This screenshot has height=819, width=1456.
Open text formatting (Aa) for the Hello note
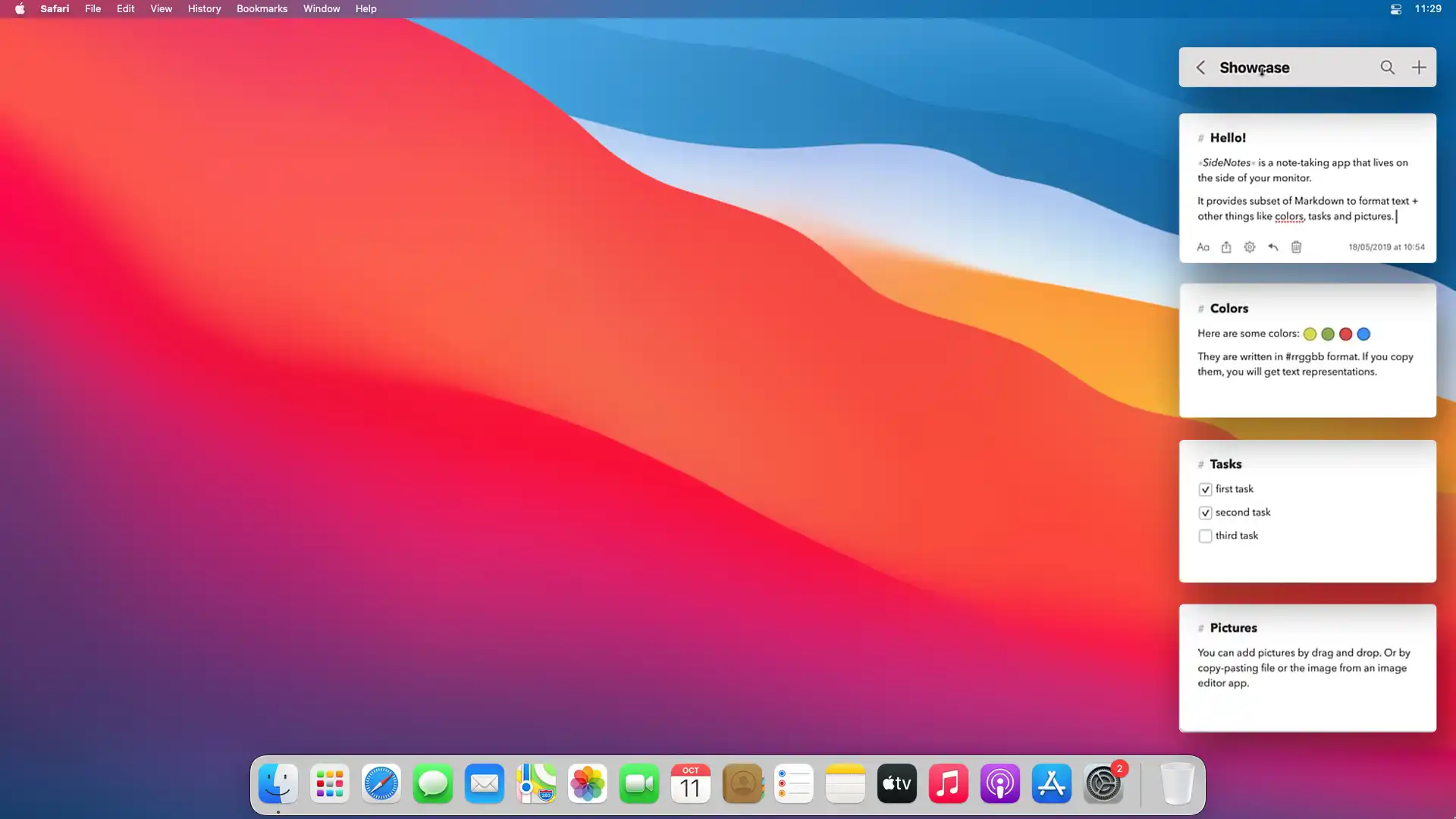[x=1203, y=247]
